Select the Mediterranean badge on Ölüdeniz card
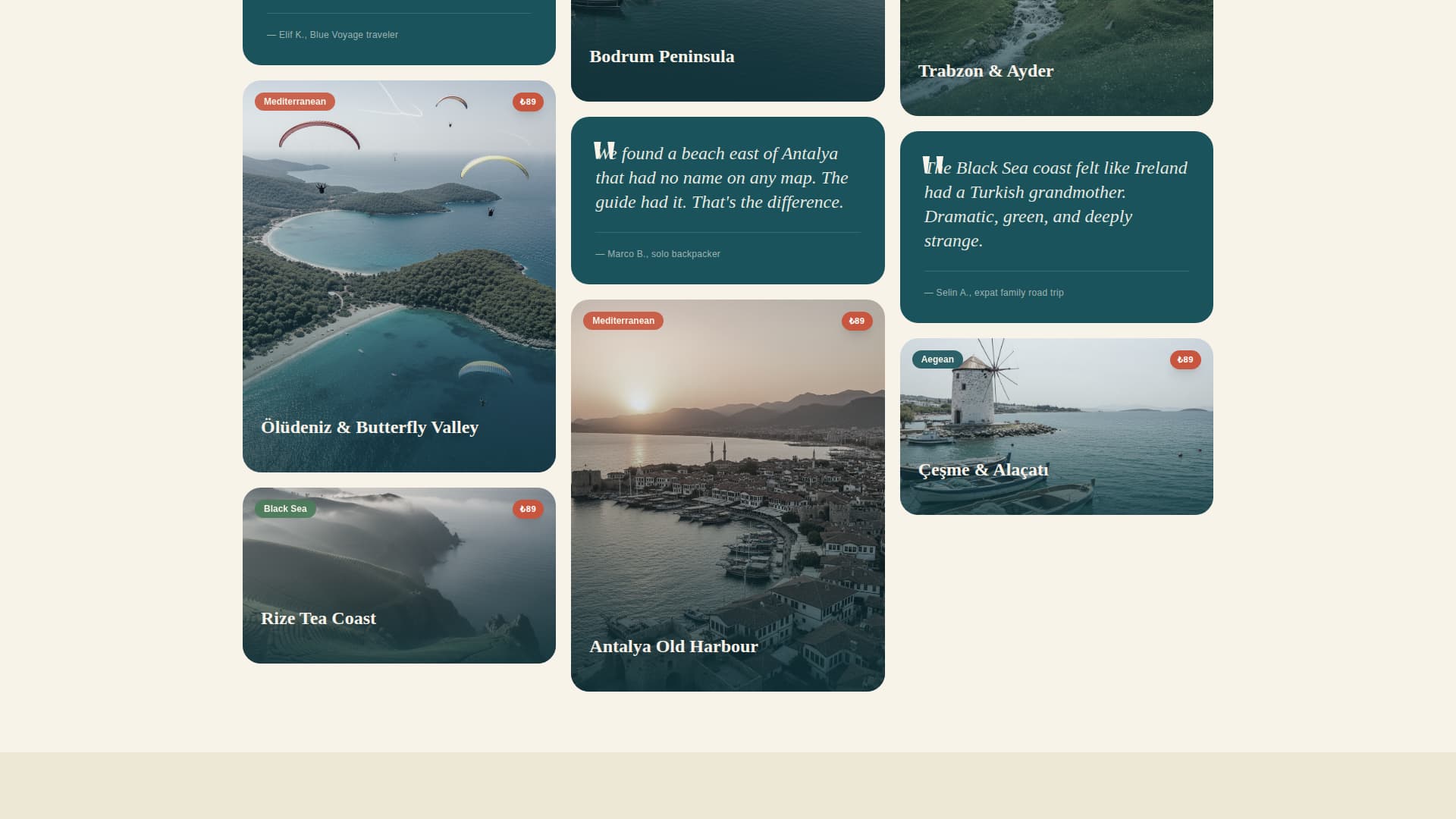The height and width of the screenshot is (819, 1456). pos(294,101)
